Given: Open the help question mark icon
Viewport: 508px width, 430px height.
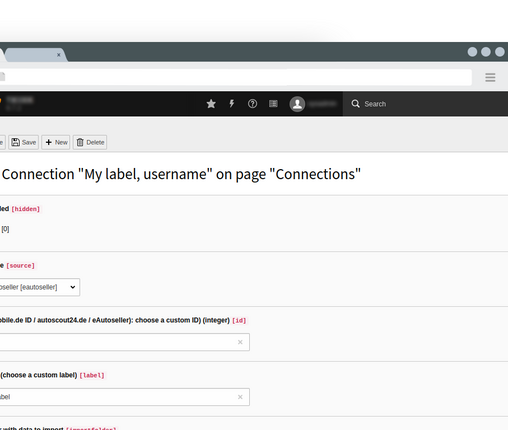Looking at the screenshot, I should point(252,104).
